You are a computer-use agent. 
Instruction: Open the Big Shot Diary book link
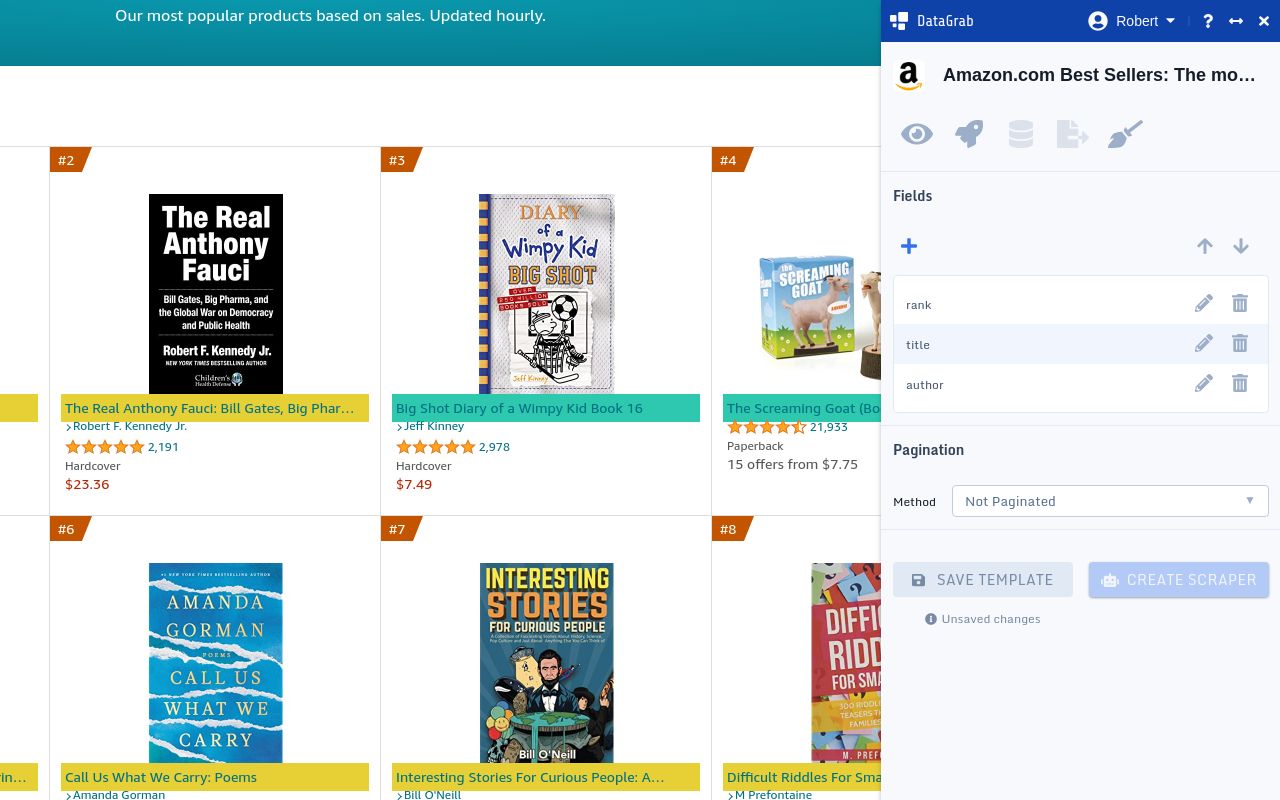tap(519, 407)
